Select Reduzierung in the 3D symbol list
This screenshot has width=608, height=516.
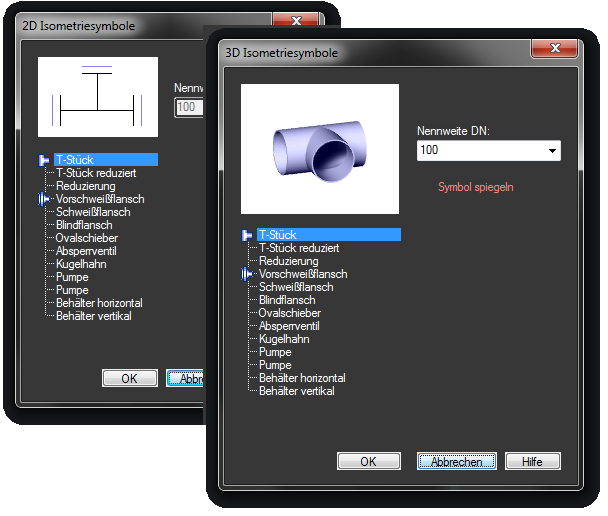(x=288, y=261)
